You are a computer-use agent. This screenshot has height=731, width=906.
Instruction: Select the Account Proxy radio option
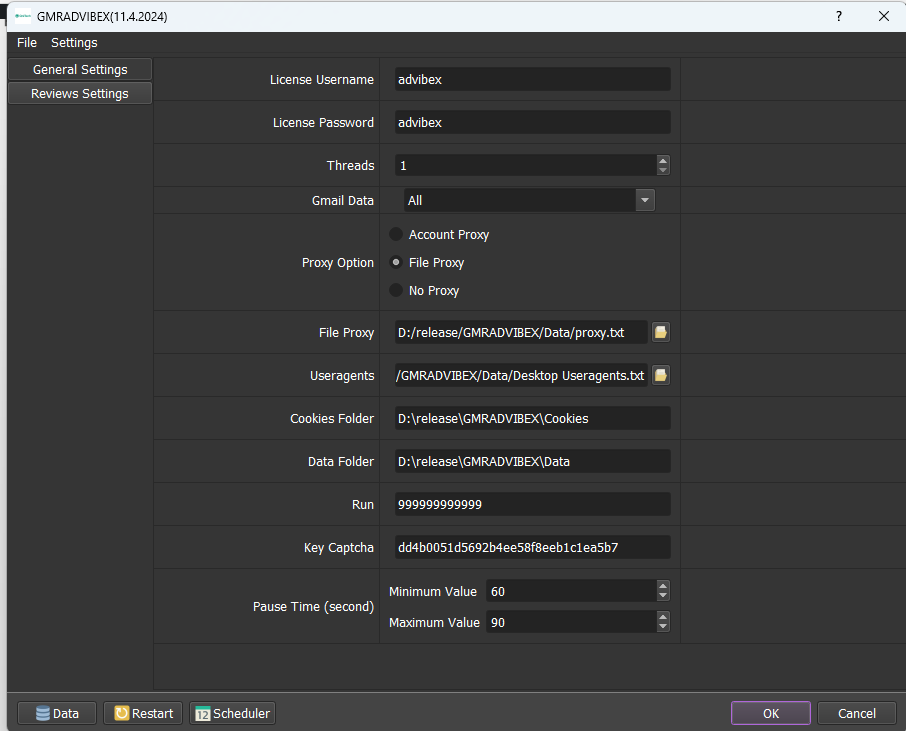coord(397,234)
